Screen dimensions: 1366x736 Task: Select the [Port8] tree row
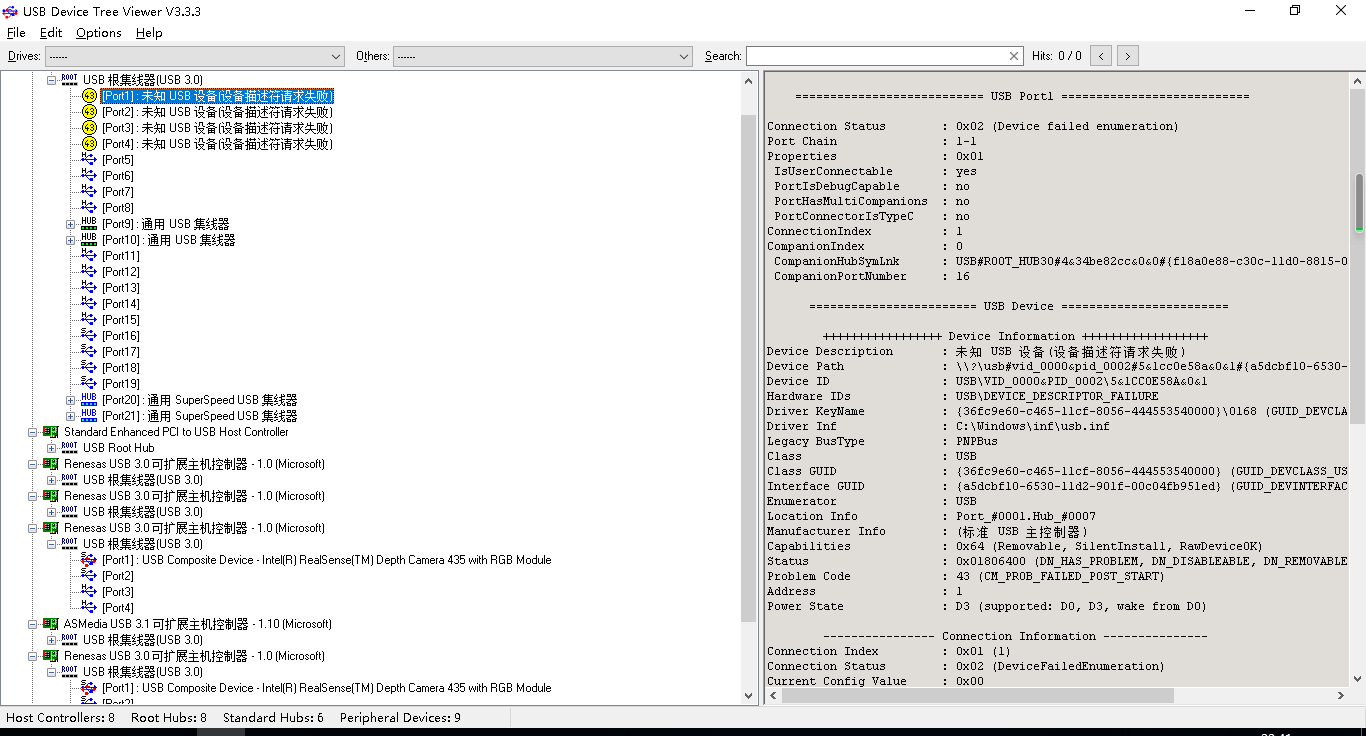click(118, 208)
